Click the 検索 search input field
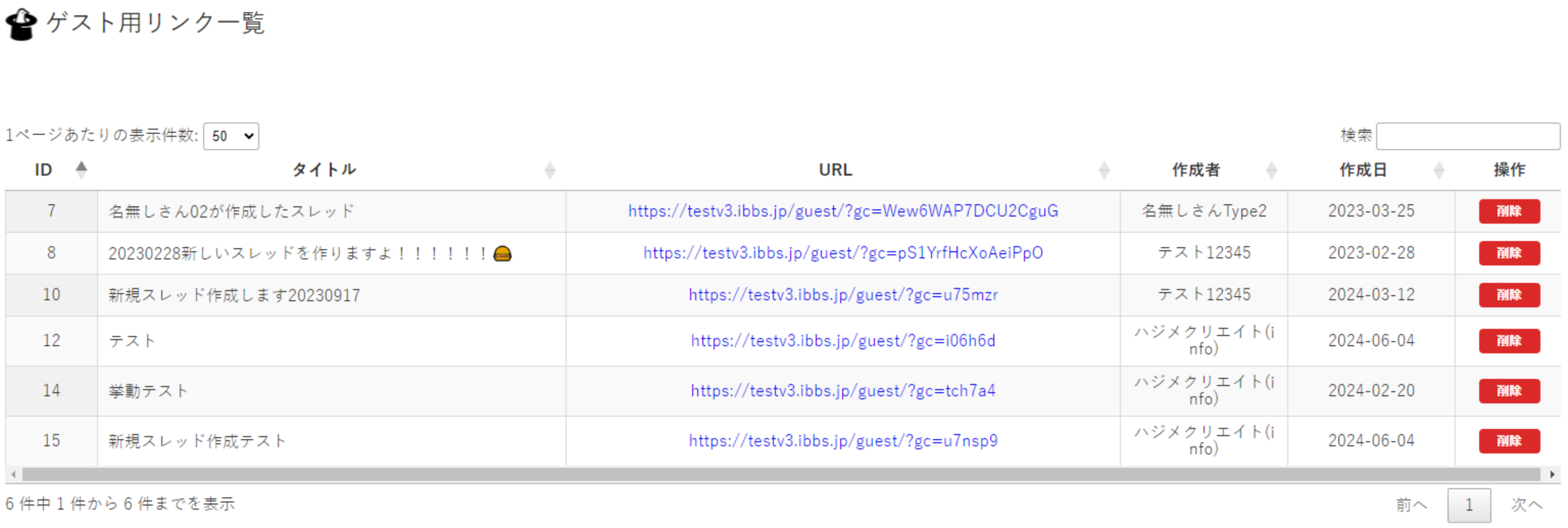The width and height of the screenshot is (1568, 528). 1467,136
